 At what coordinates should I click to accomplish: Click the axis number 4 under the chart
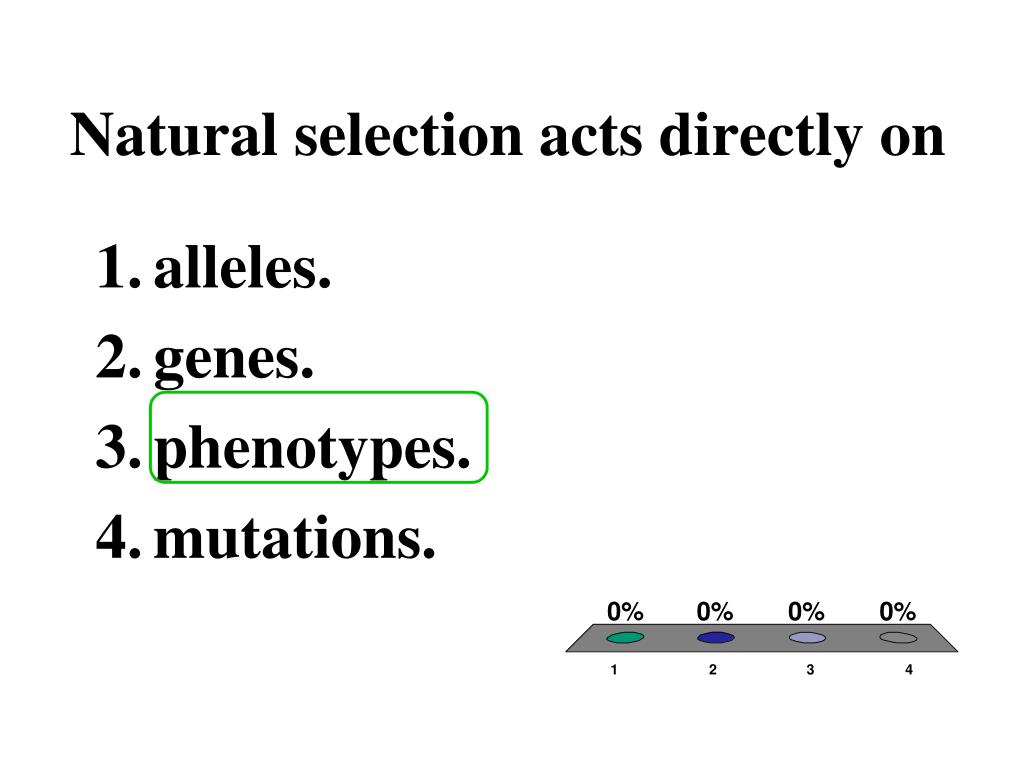click(x=908, y=669)
